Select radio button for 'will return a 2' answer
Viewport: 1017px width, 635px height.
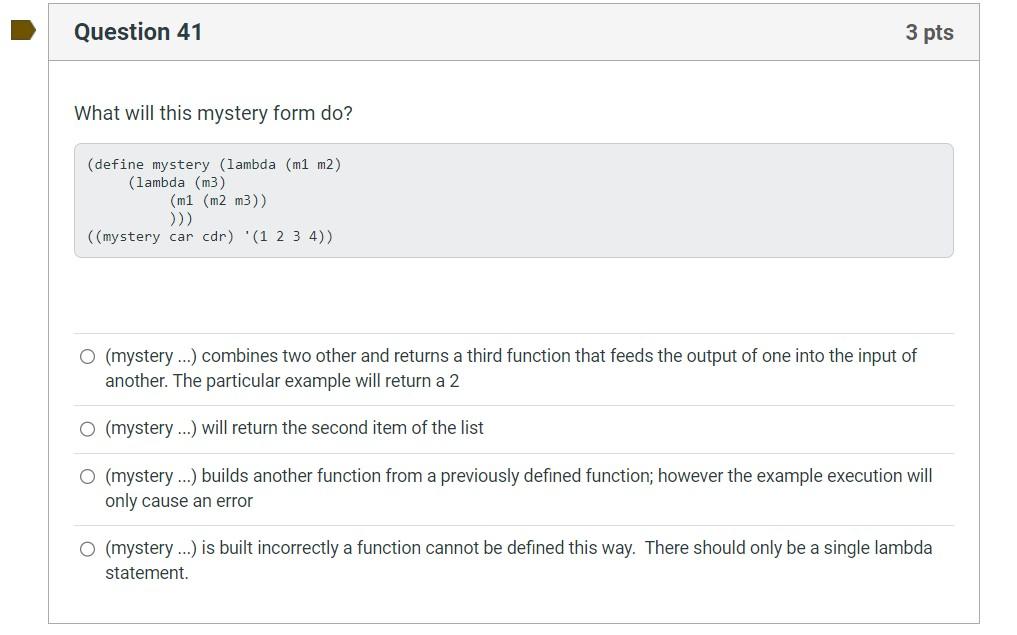coord(88,357)
